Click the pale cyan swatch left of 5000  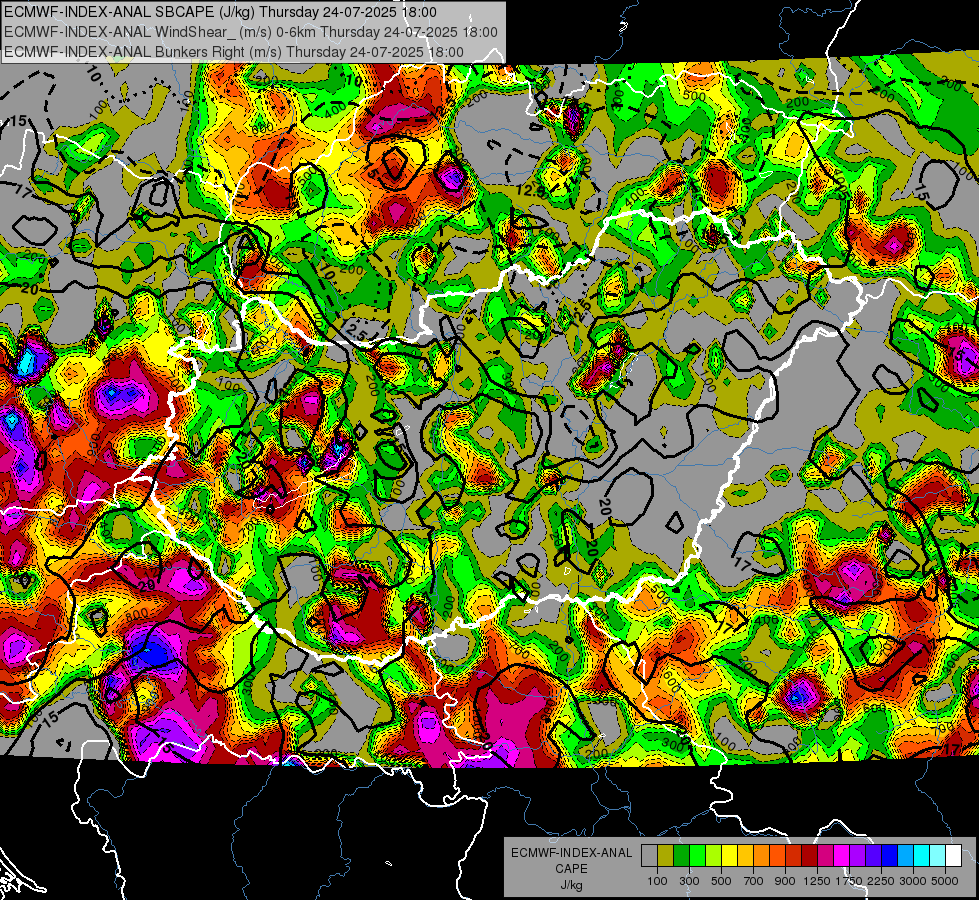(938, 856)
